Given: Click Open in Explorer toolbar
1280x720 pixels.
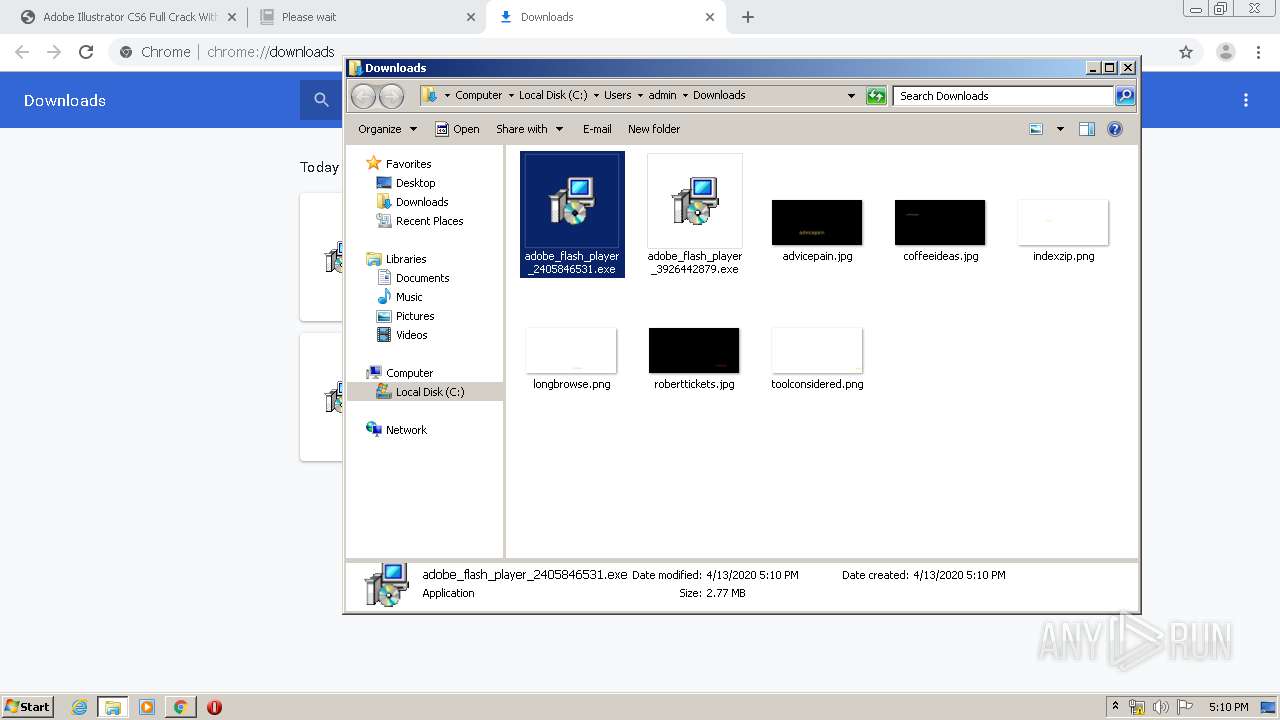Looking at the screenshot, I should click(x=457, y=129).
